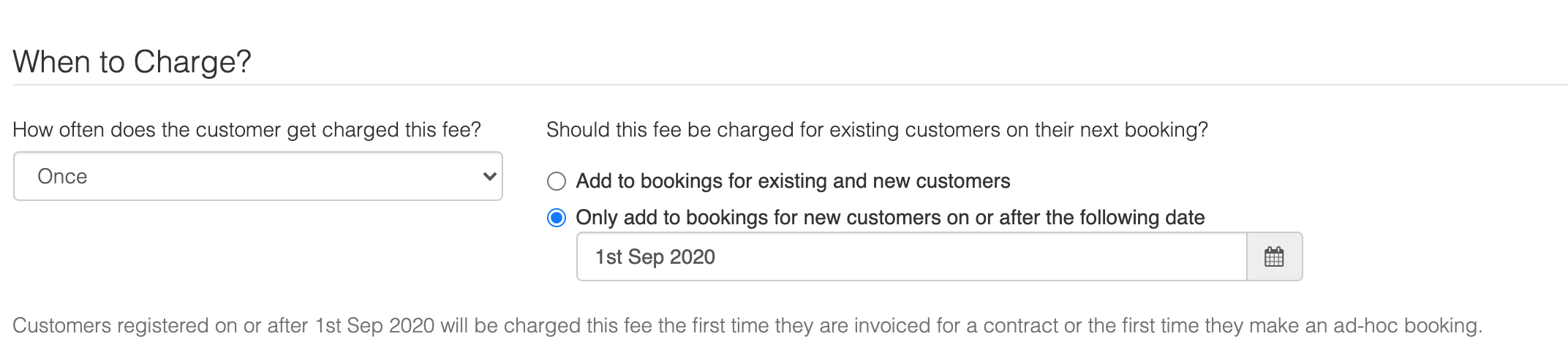
Task: Click the 'Should this fee be charged for existing customers' question
Action: 877,130
